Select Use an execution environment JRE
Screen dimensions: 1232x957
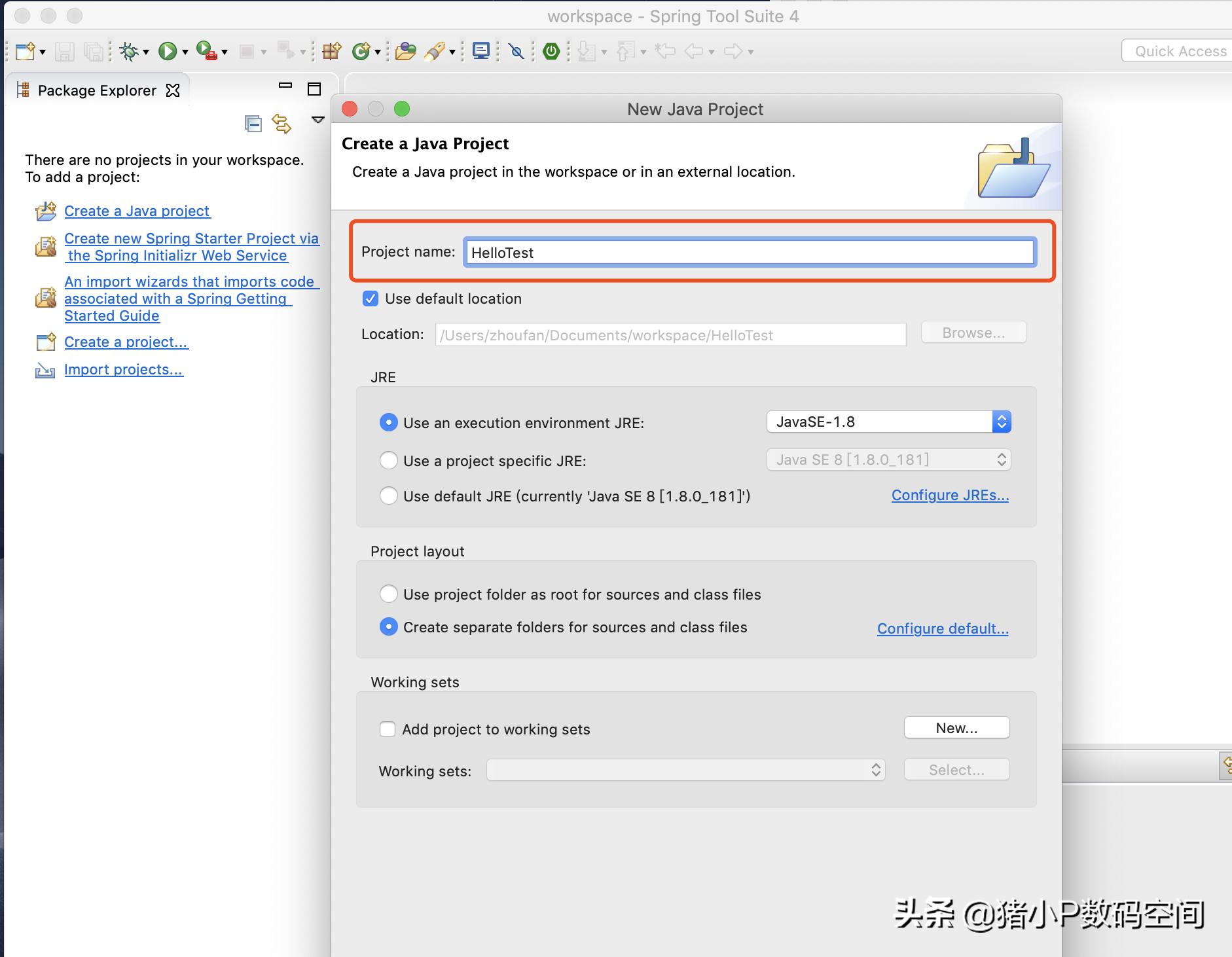pos(389,423)
